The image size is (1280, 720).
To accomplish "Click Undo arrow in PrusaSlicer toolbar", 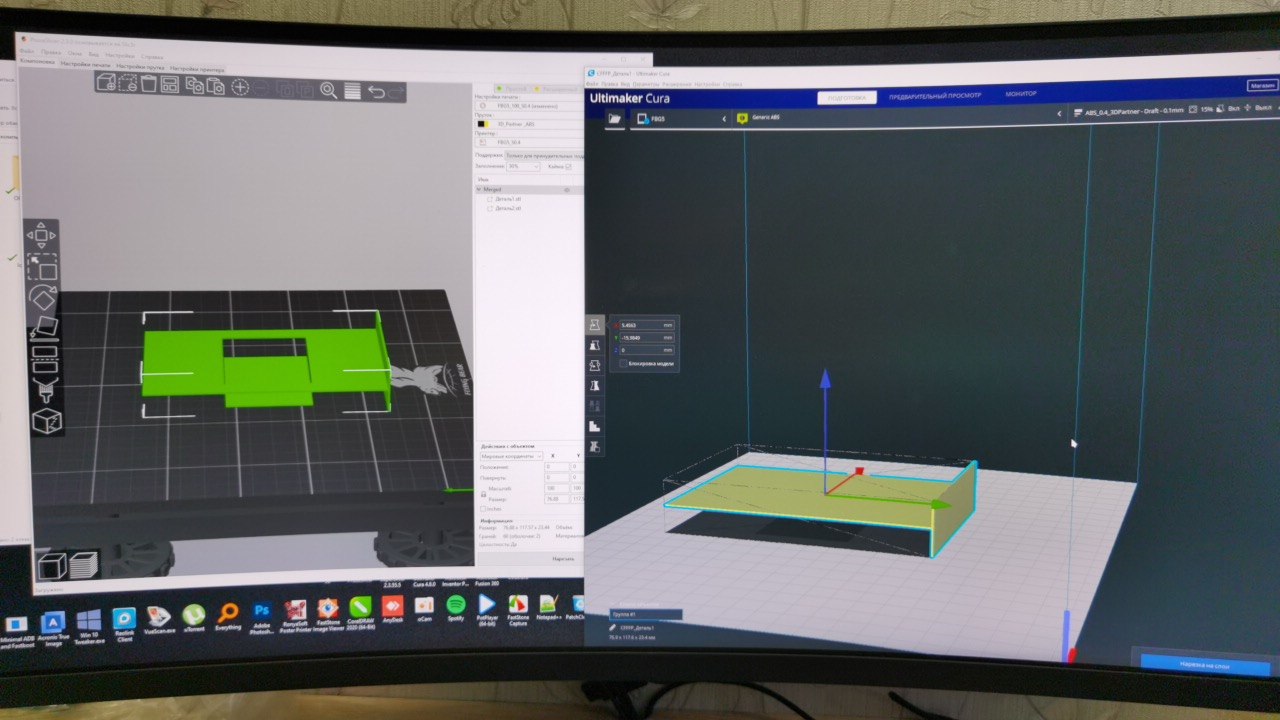I will pos(376,92).
